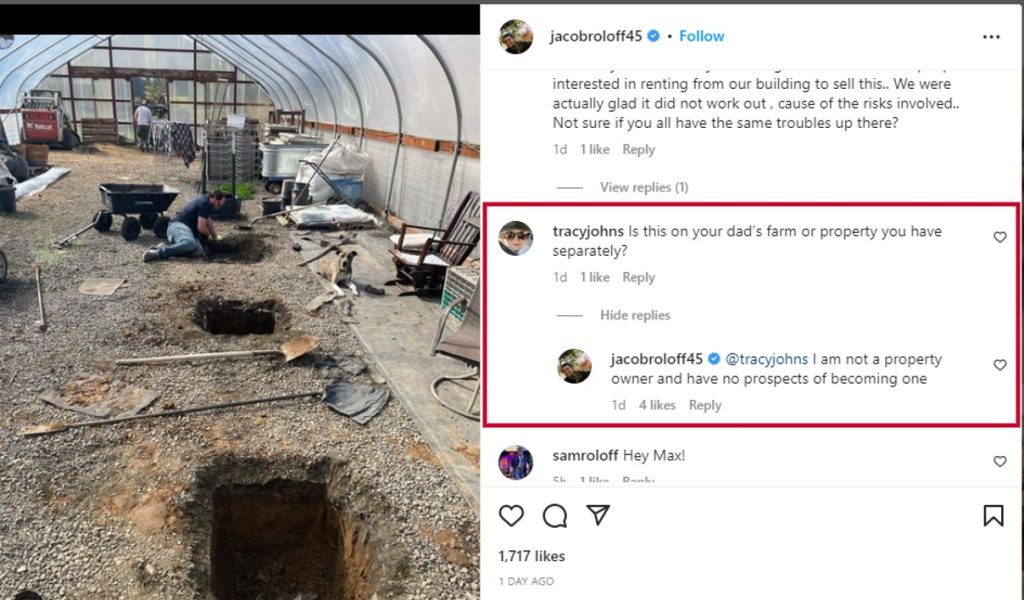Show 4 likes on jacobroloff45 reply

[657, 405]
